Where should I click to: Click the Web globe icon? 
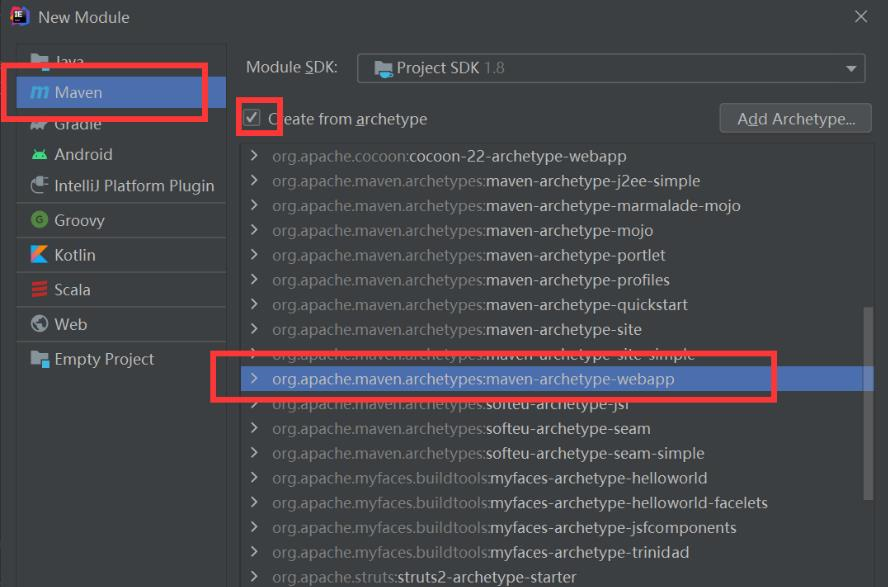[x=39, y=324]
